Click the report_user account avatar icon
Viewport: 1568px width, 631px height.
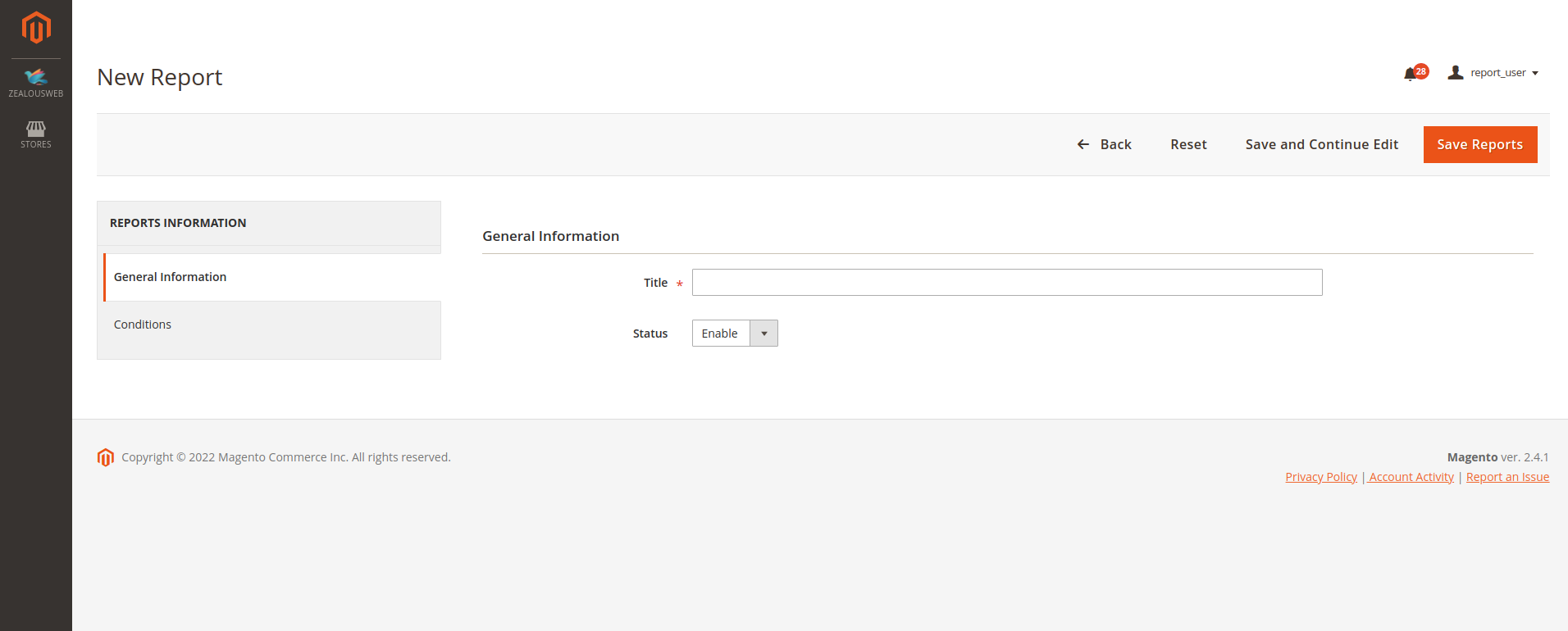1456,73
